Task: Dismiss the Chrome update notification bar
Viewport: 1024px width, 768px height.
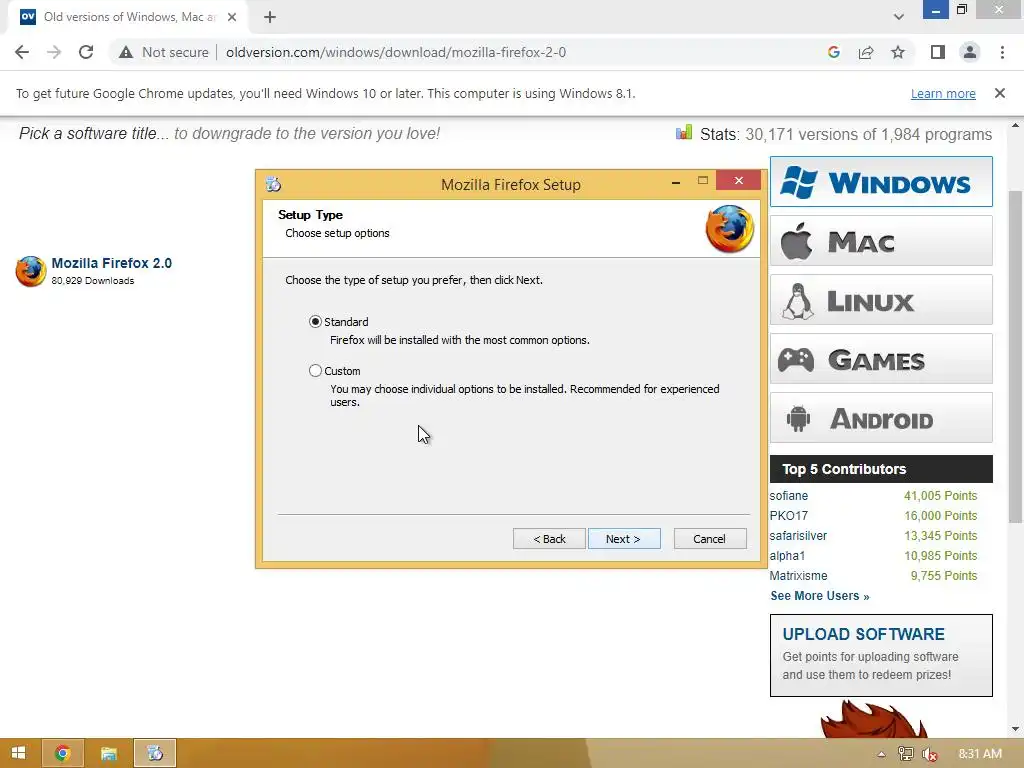Action: point(1000,93)
